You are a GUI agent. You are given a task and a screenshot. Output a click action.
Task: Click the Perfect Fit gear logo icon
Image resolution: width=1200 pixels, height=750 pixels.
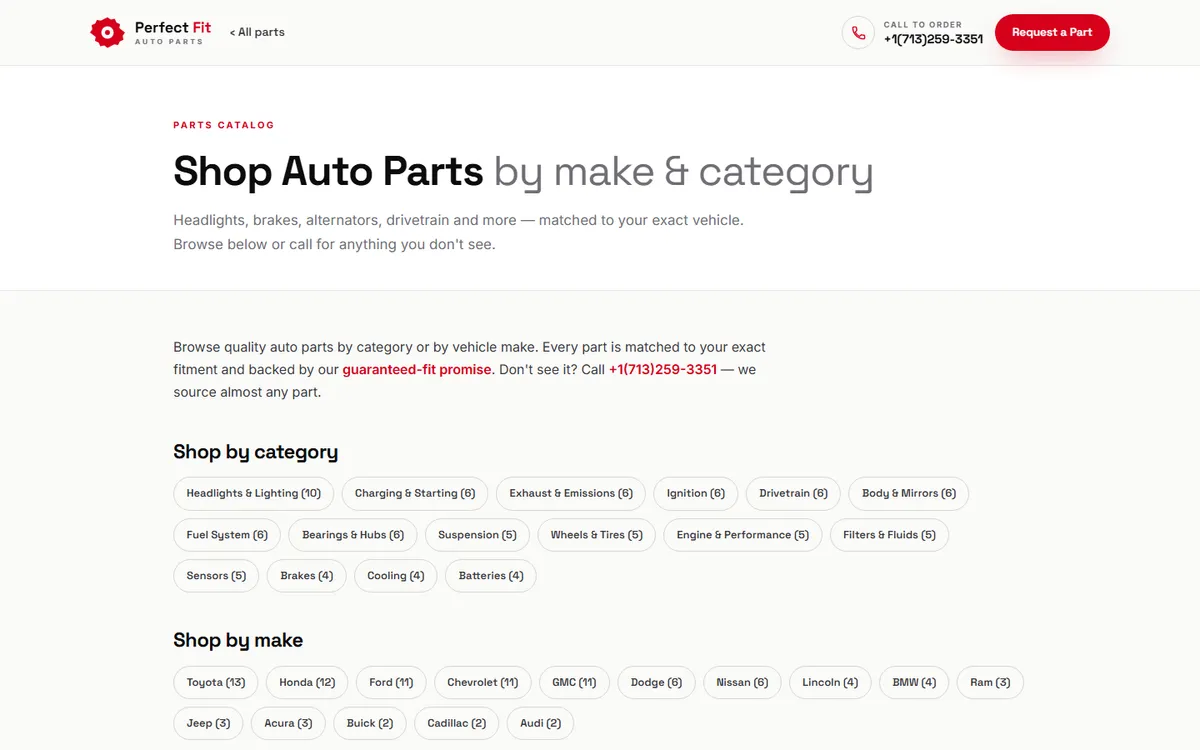107,33
